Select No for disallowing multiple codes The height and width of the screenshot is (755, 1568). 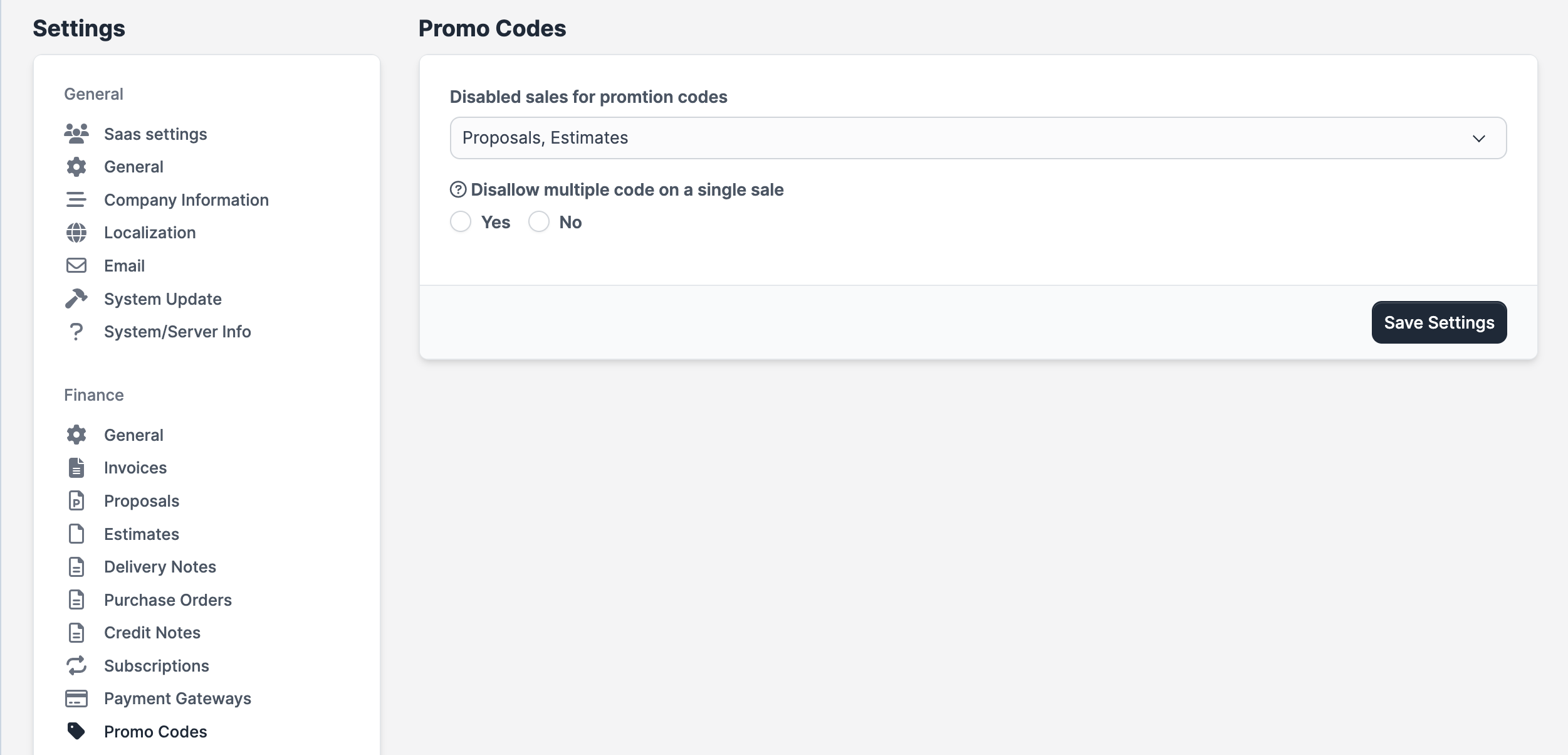click(539, 221)
